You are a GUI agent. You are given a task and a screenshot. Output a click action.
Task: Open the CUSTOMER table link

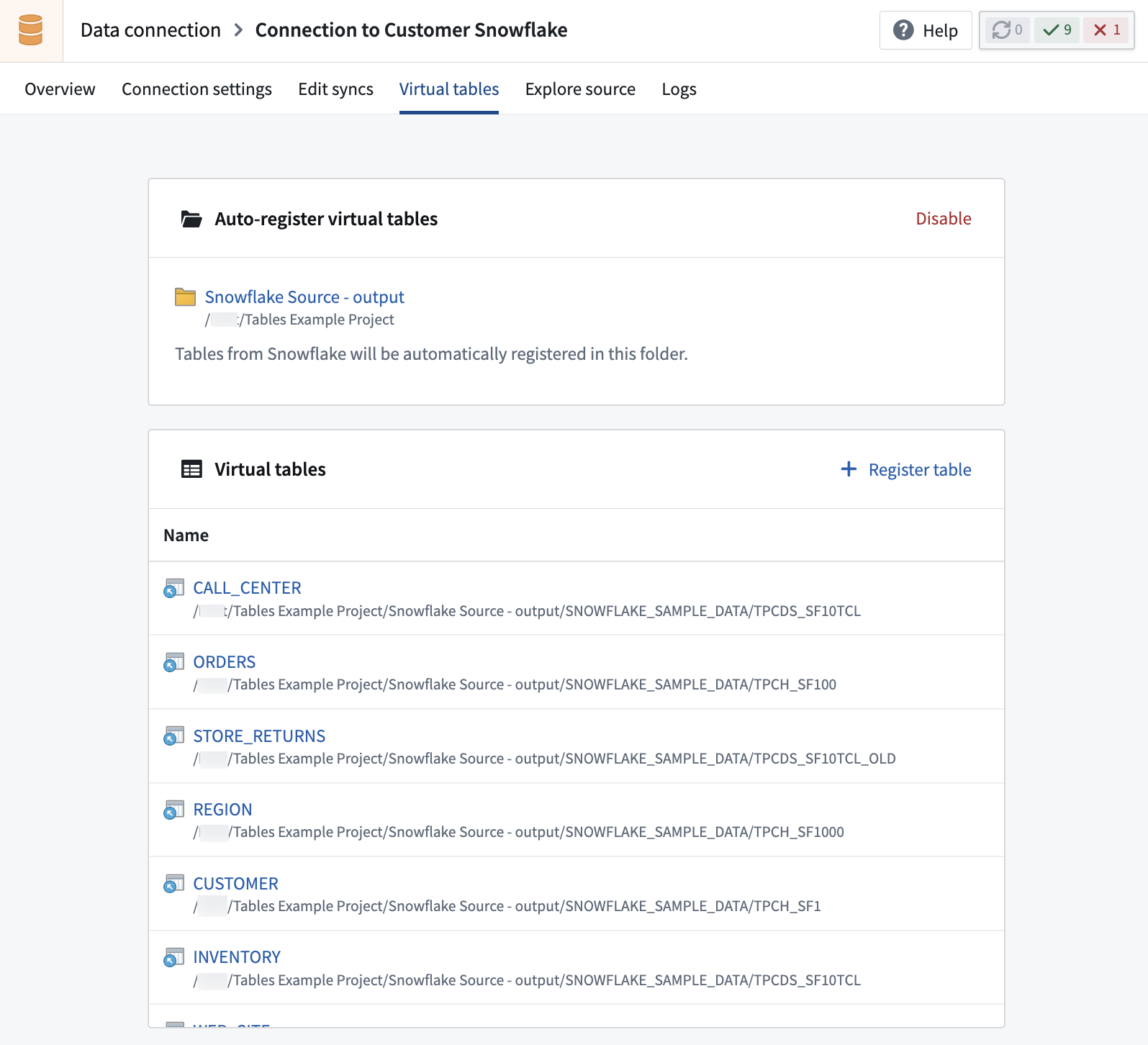point(235,884)
